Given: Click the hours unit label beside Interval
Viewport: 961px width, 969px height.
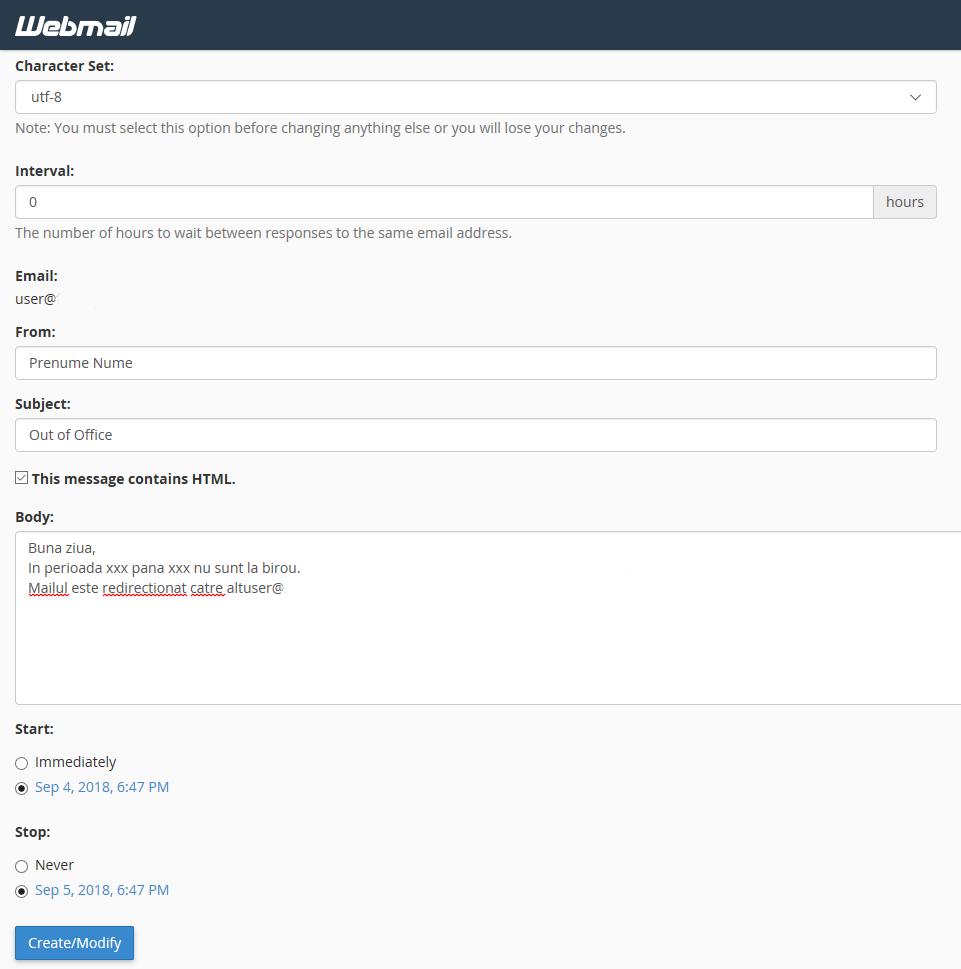Looking at the screenshot, I should [905, 202].
